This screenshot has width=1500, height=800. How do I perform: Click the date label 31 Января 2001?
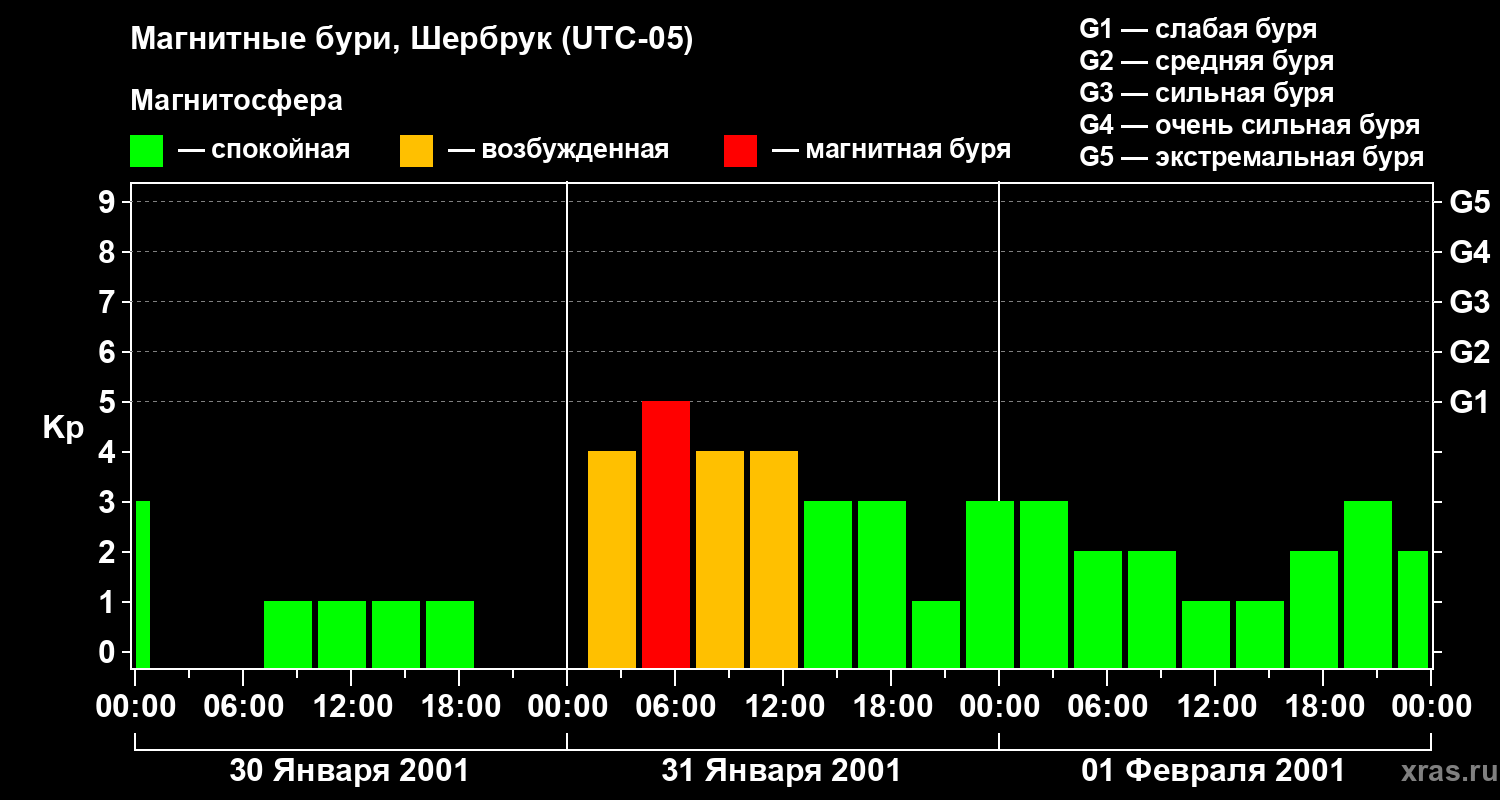(x=781, y=771)
